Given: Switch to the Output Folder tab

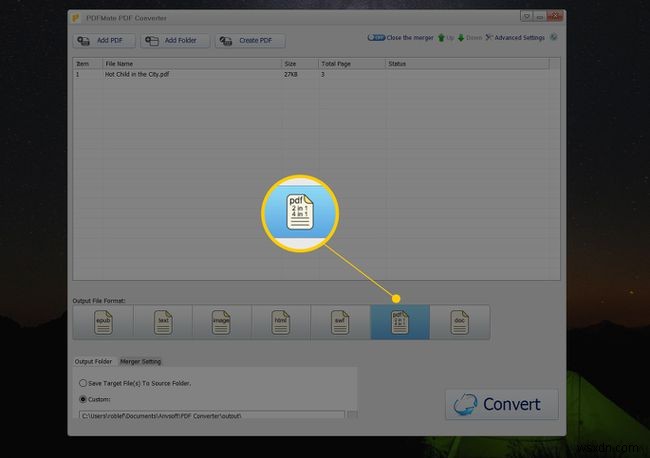Looking at the screenshot, I should (93, 361).
